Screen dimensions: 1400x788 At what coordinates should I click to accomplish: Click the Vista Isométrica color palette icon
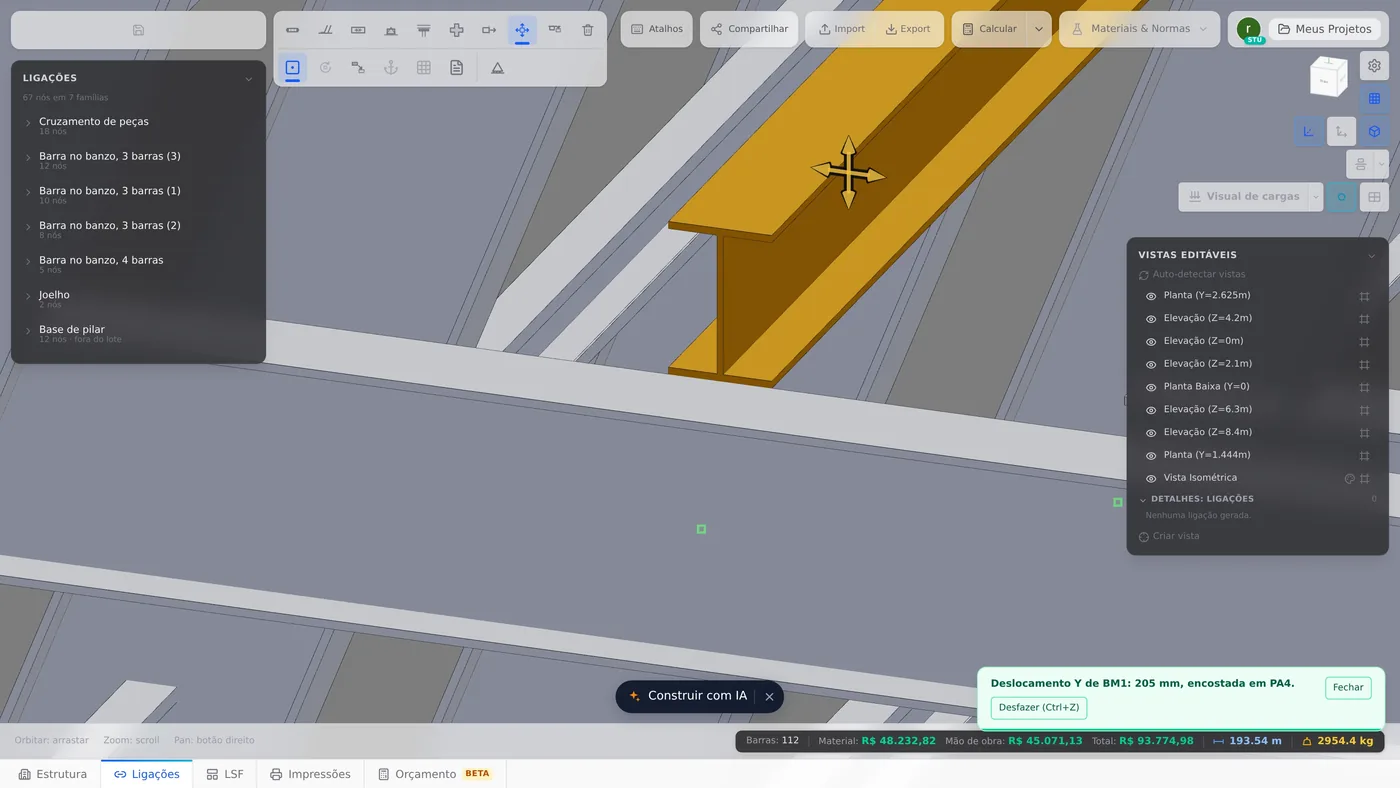coord(1349,479)
